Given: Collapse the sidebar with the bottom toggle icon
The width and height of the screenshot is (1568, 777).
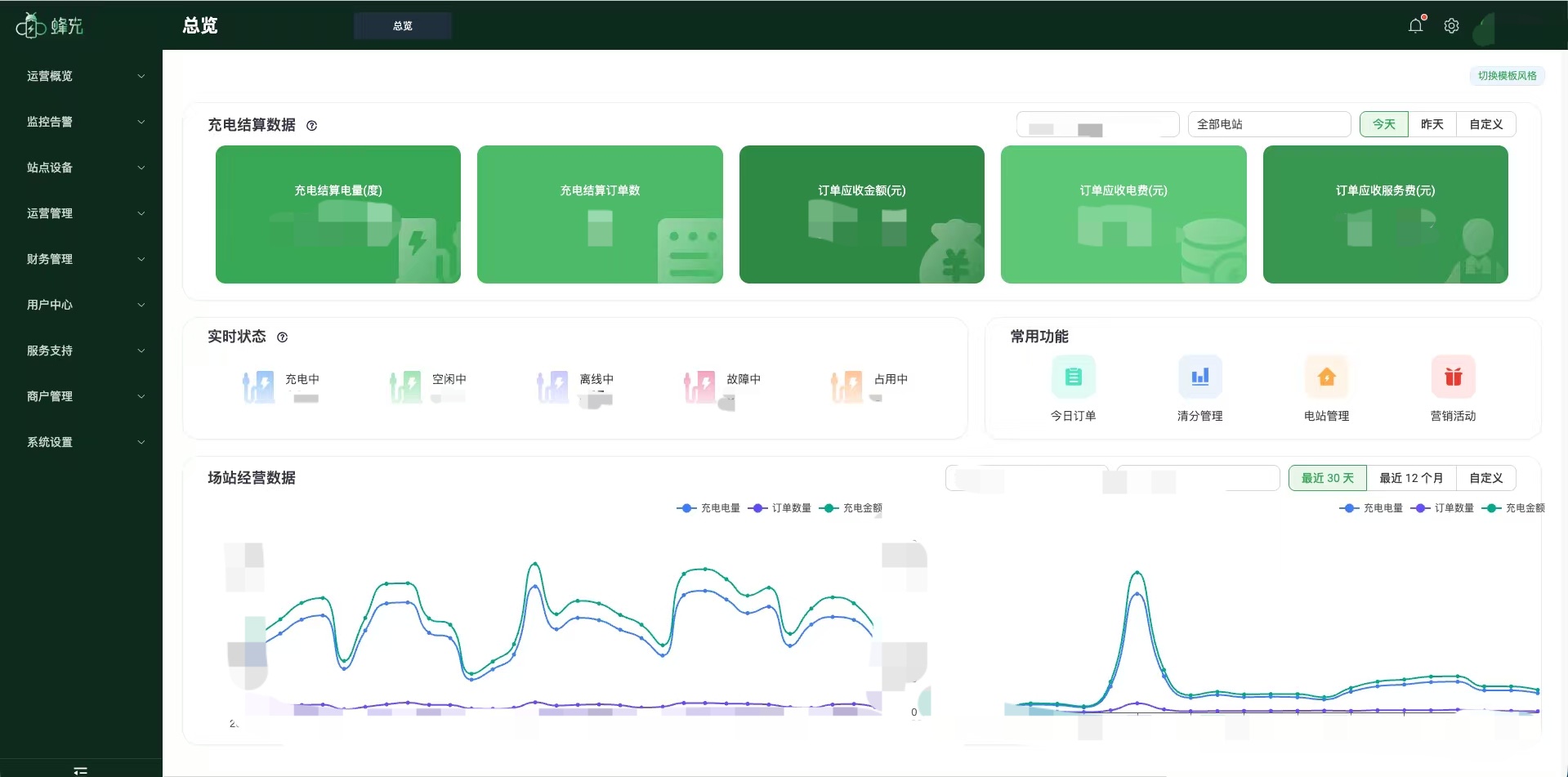Looking at the screenshot, I should click(x=80, y=770).
